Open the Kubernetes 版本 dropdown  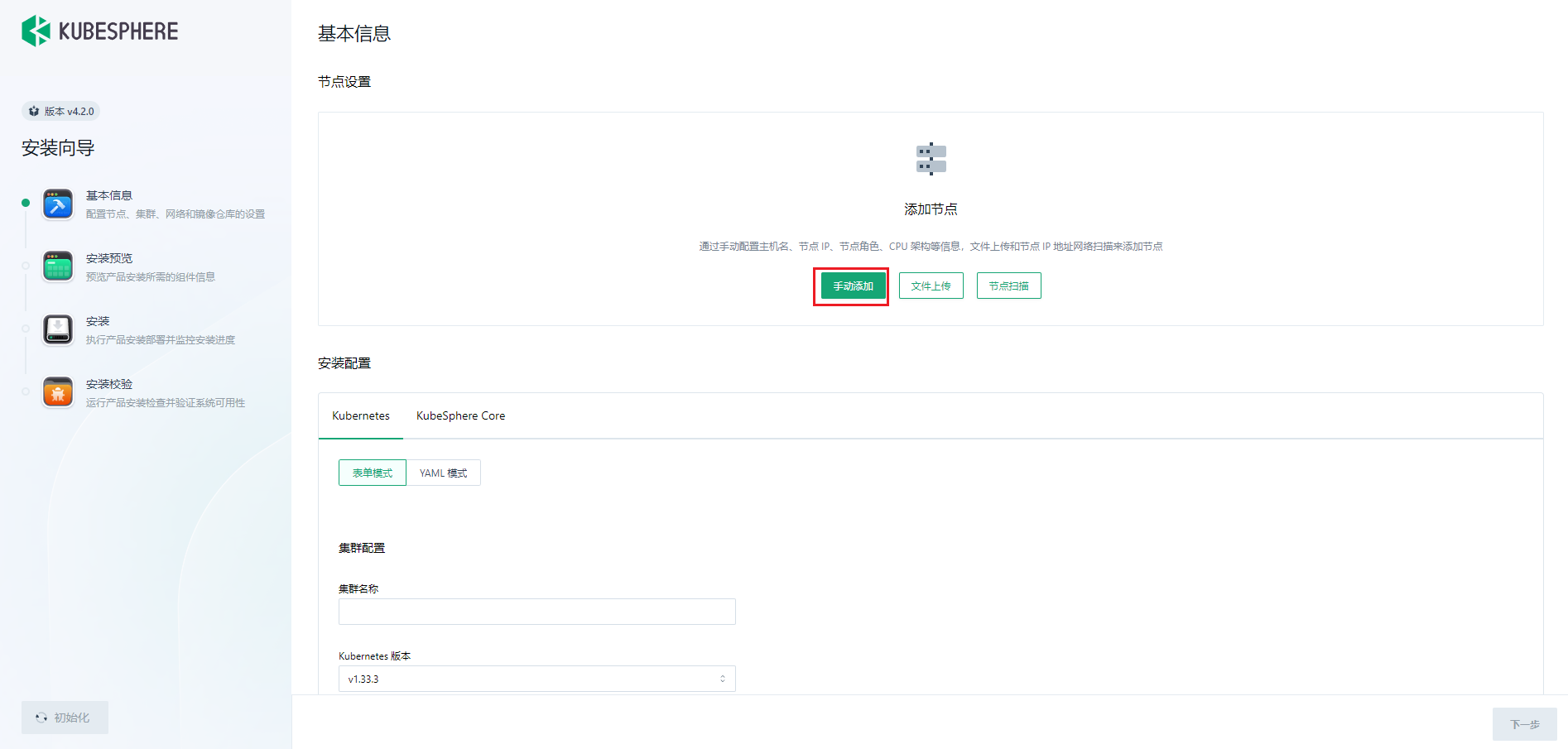(x=536, y=679)
